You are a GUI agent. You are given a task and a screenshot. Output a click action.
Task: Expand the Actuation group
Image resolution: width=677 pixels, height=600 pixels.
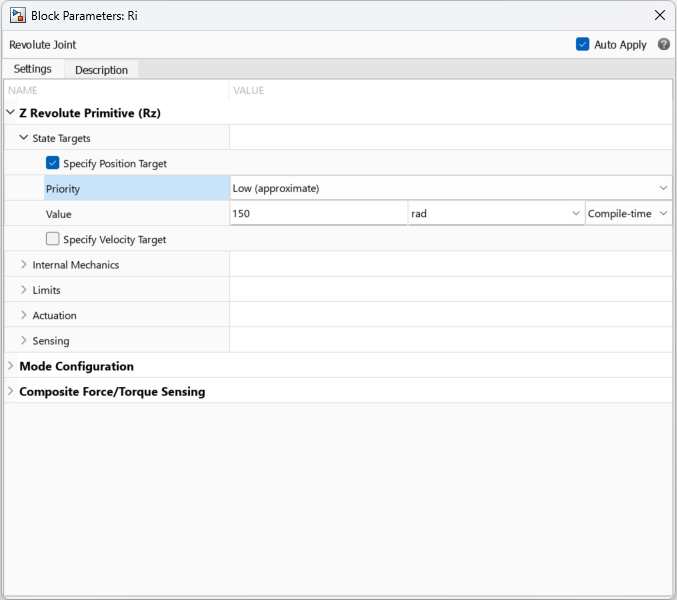pyautogui.click(x=23, y=315)
